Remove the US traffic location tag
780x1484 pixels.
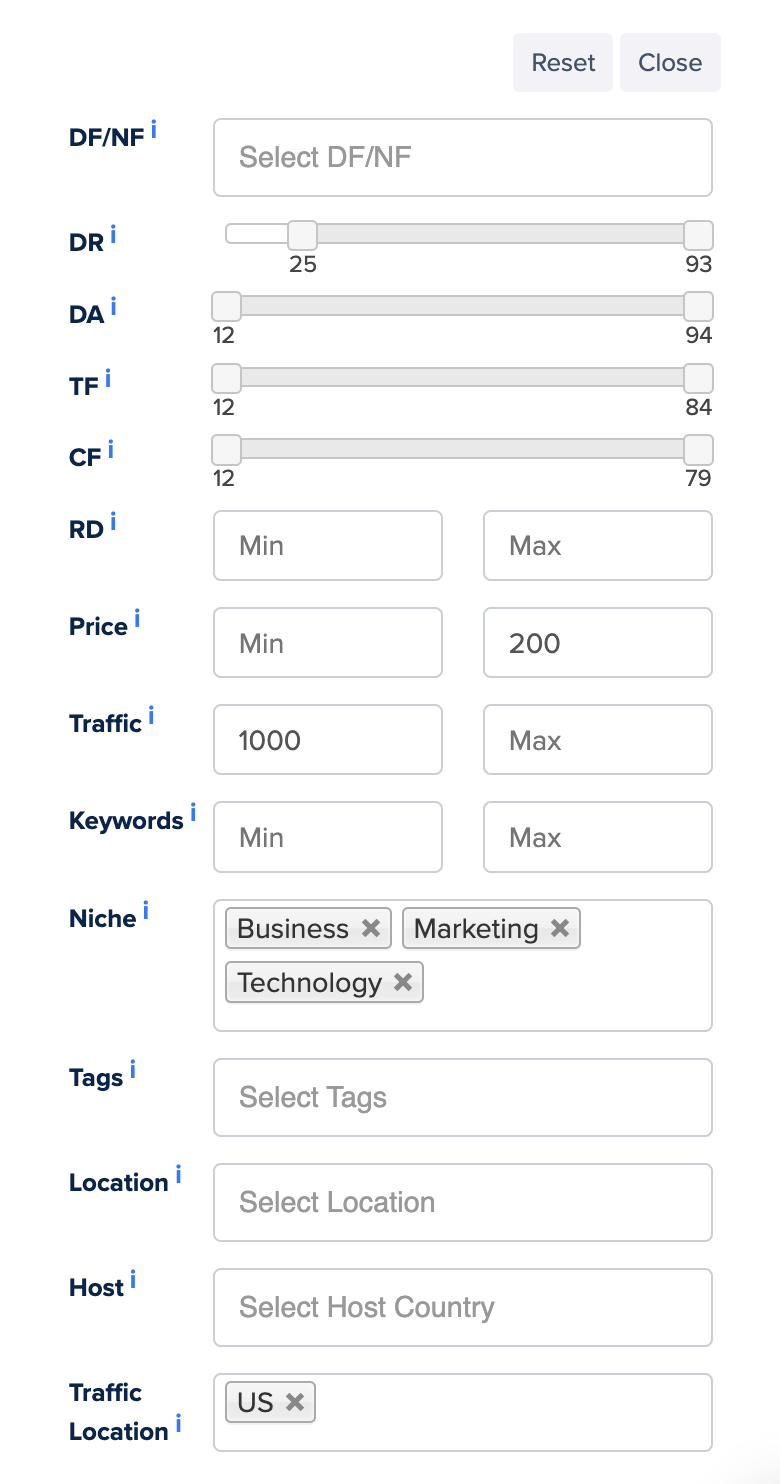[x=295, y=1402]
